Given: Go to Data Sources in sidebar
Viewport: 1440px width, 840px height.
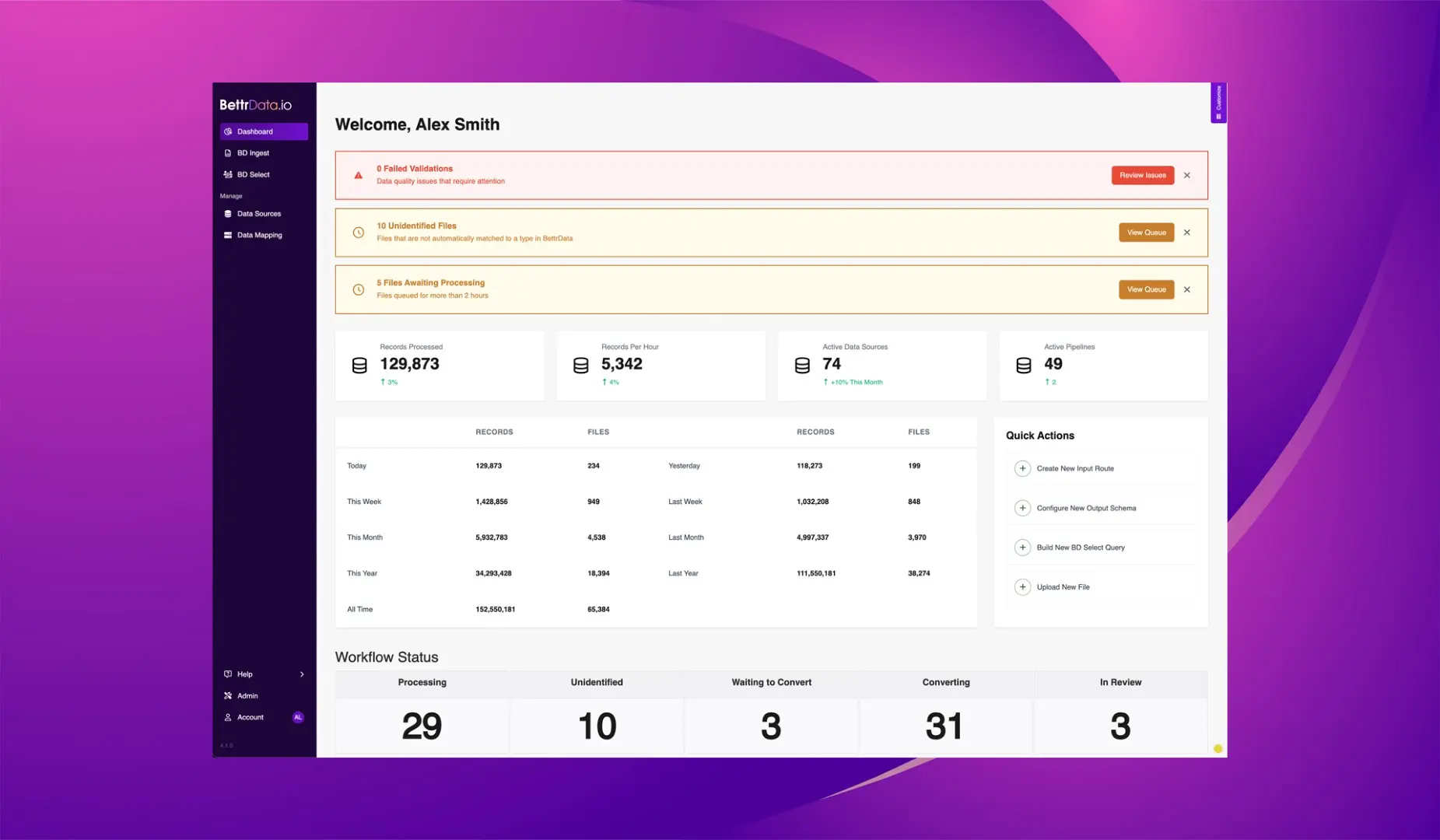Looking at the screenshot, I should pos(259,214).
